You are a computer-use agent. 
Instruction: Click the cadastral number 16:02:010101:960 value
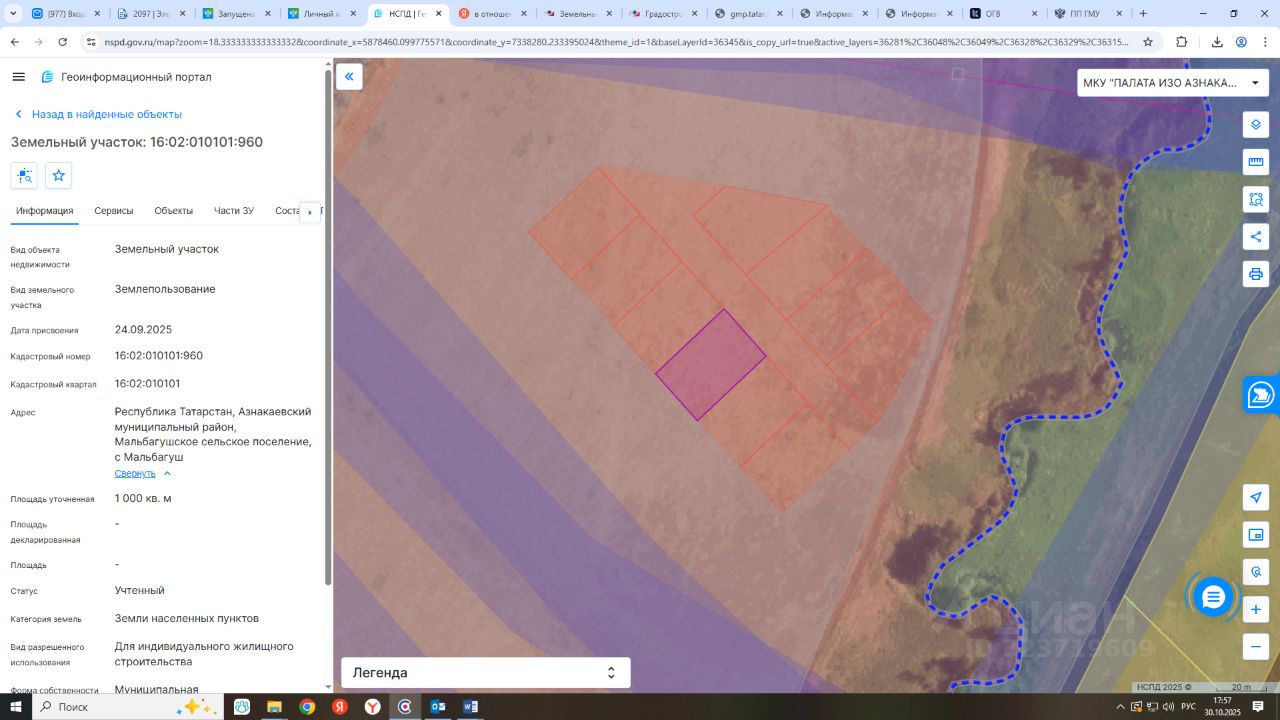[x=159, y=356]
